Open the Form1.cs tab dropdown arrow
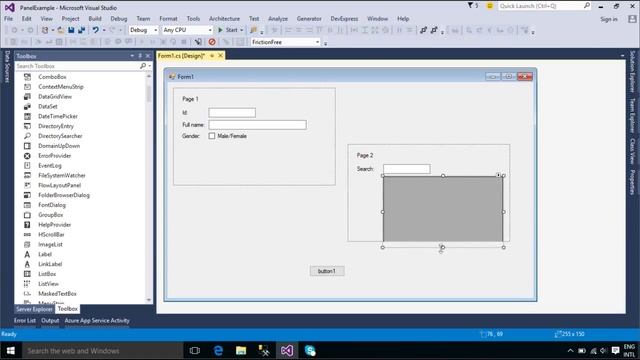The image size is (640, 360). 212,56
